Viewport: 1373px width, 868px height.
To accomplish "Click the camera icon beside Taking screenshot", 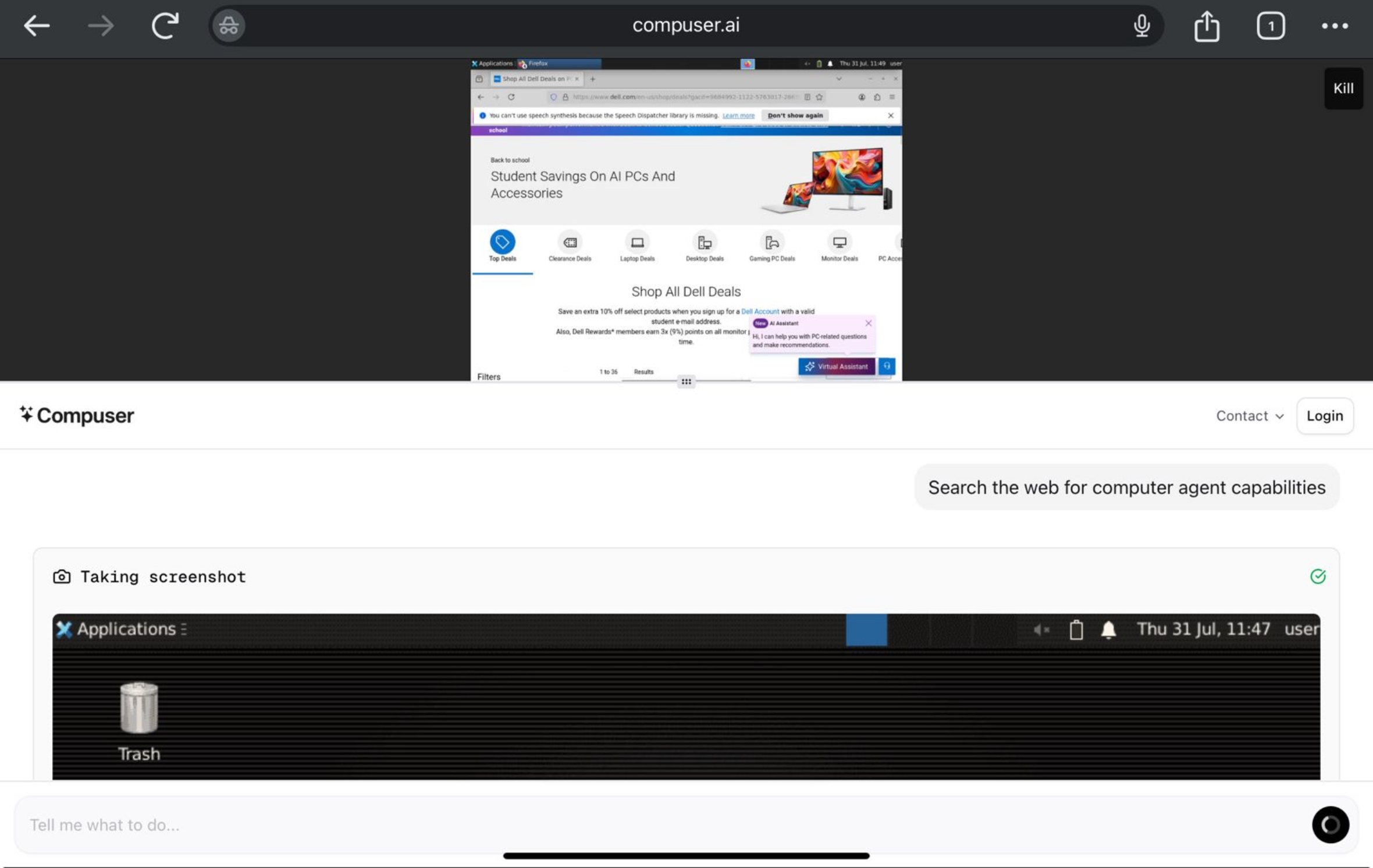I will tap(62, 577).
